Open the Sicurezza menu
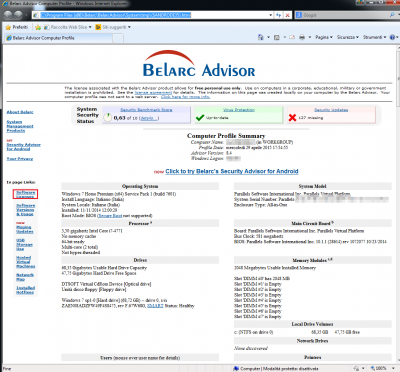 tap(348, 37)
